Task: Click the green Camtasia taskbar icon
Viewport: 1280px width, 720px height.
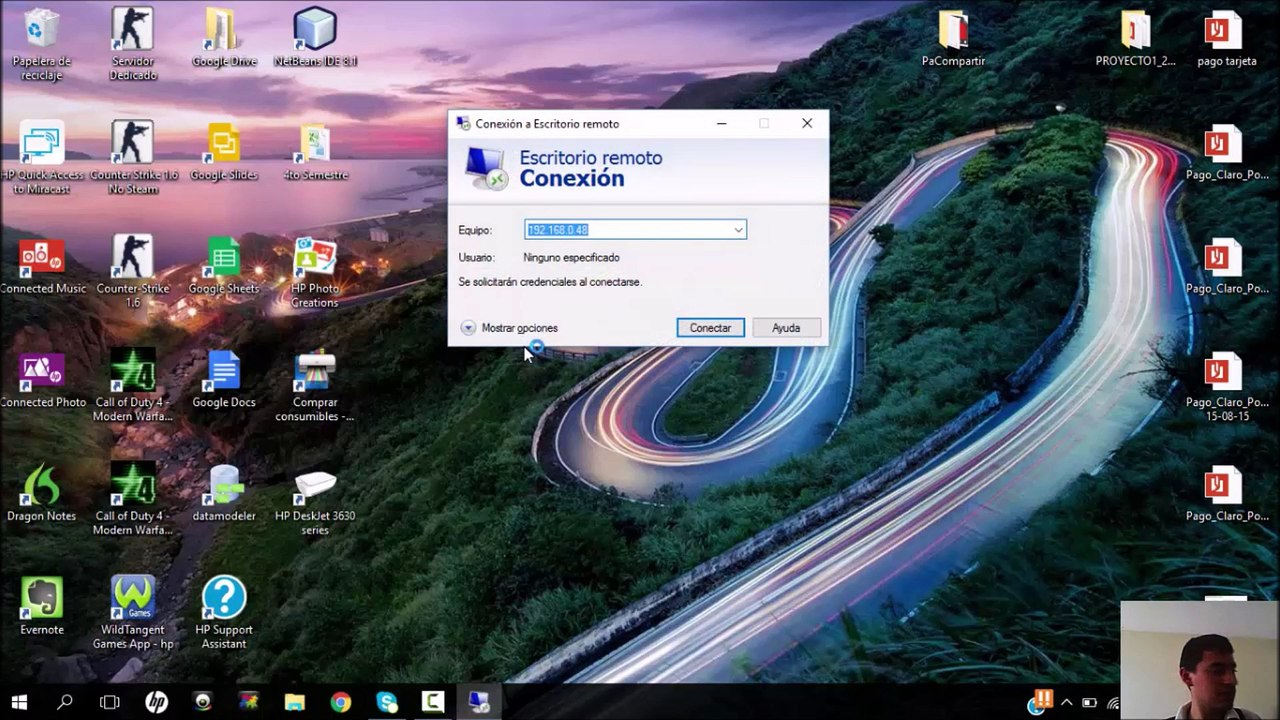Action: click(433, 702)
